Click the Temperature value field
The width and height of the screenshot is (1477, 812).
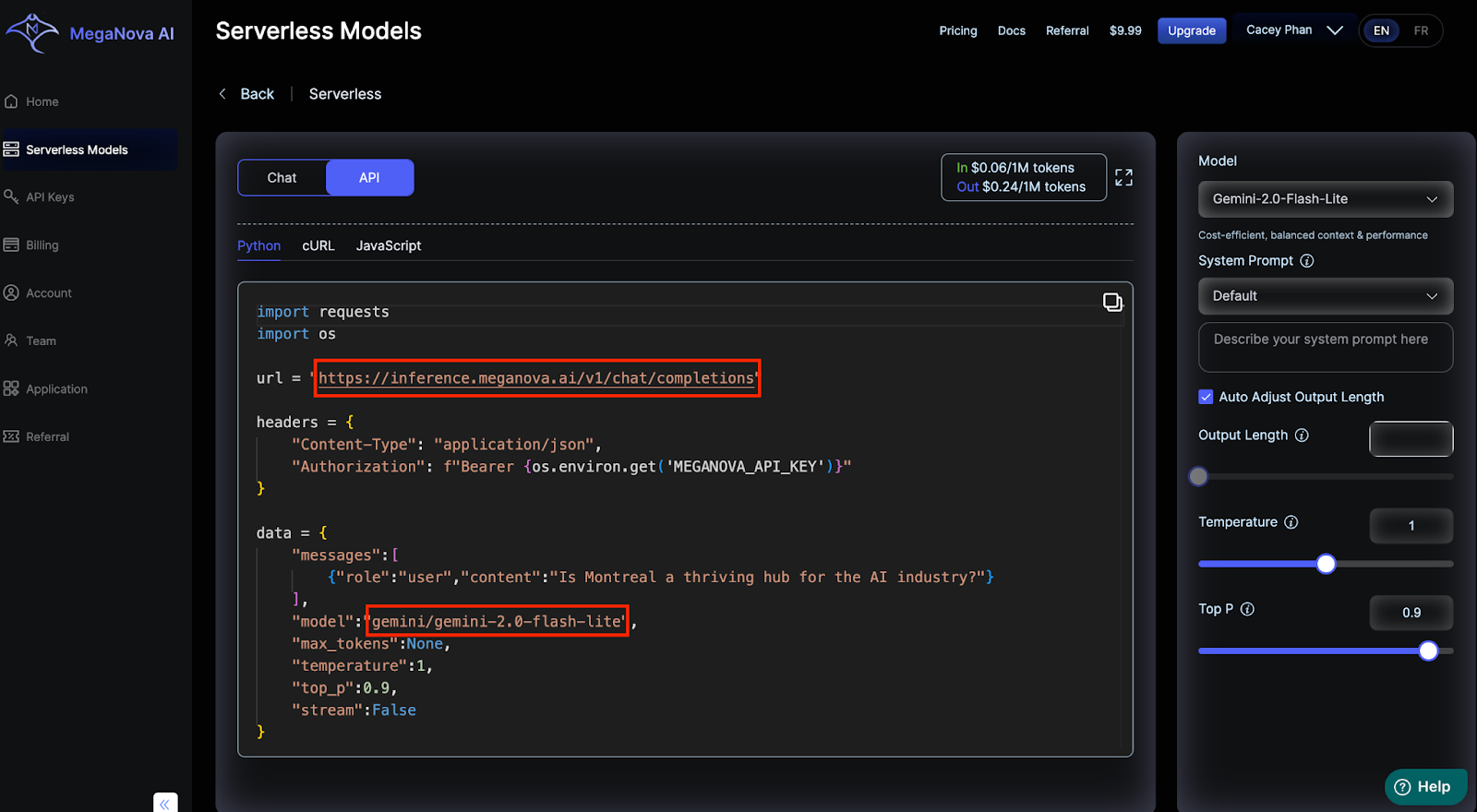(x=1411, y=526)
